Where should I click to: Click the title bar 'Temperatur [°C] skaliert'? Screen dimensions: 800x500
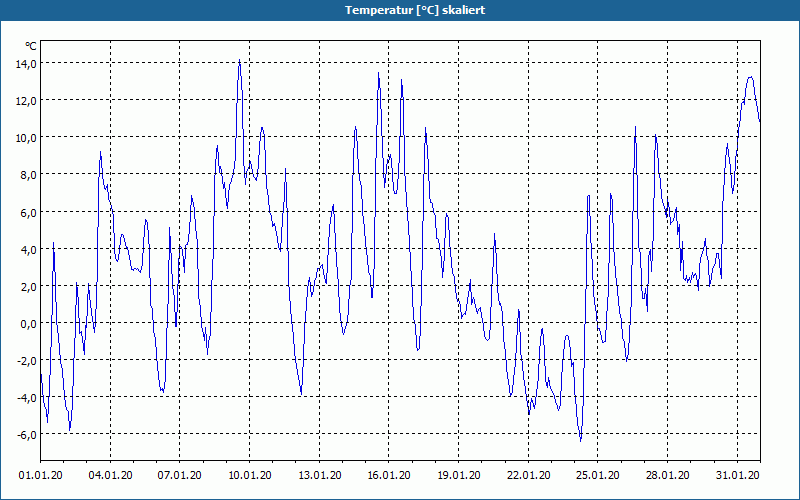coord(400,10)
